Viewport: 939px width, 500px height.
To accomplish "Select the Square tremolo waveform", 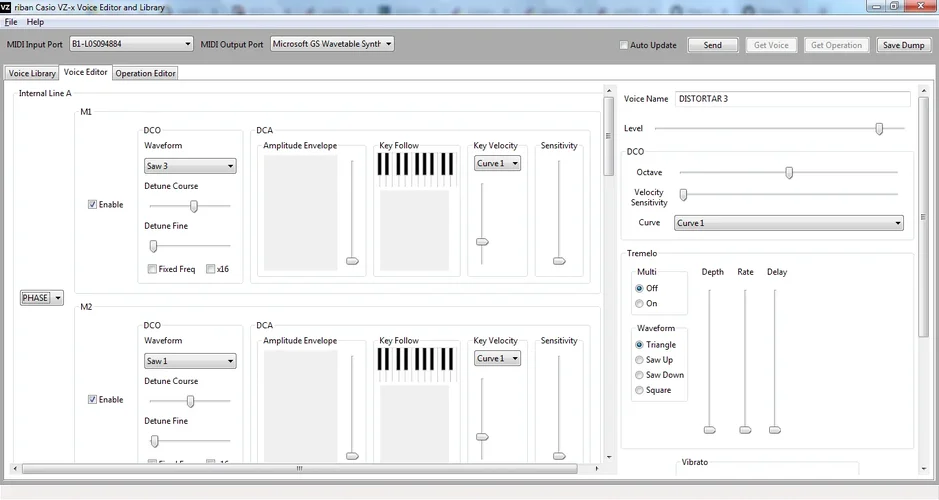I will pos(640,390).
